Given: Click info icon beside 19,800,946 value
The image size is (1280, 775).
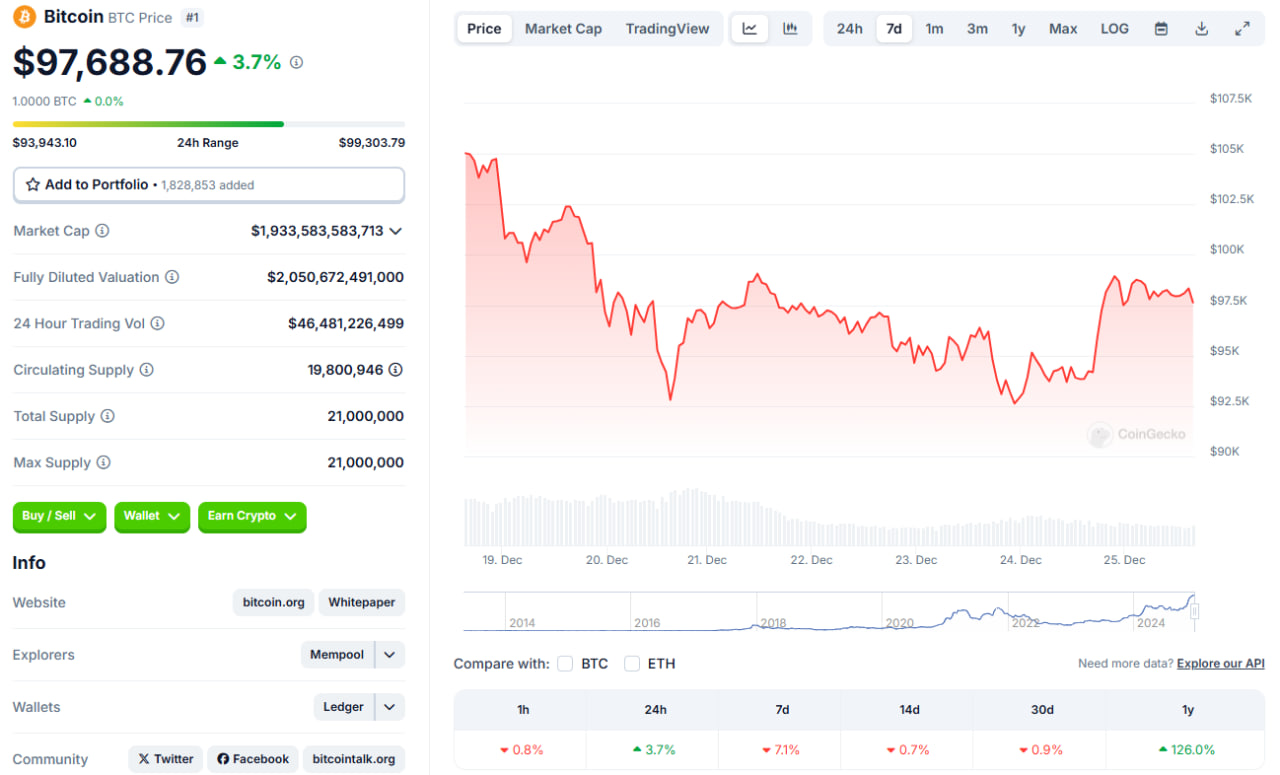Looking at the screenshot, I should tap(396, 370).
